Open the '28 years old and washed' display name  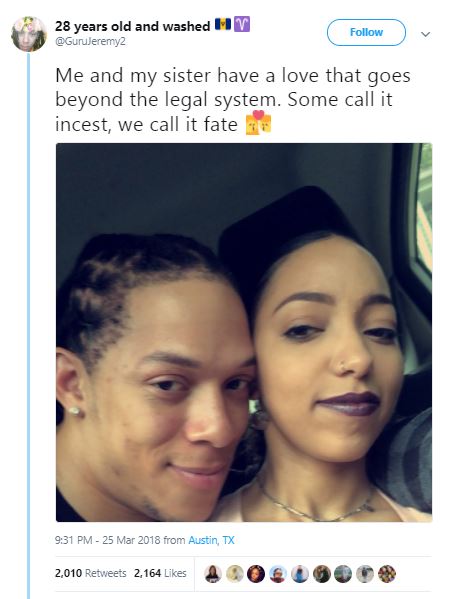pos(133,26)
